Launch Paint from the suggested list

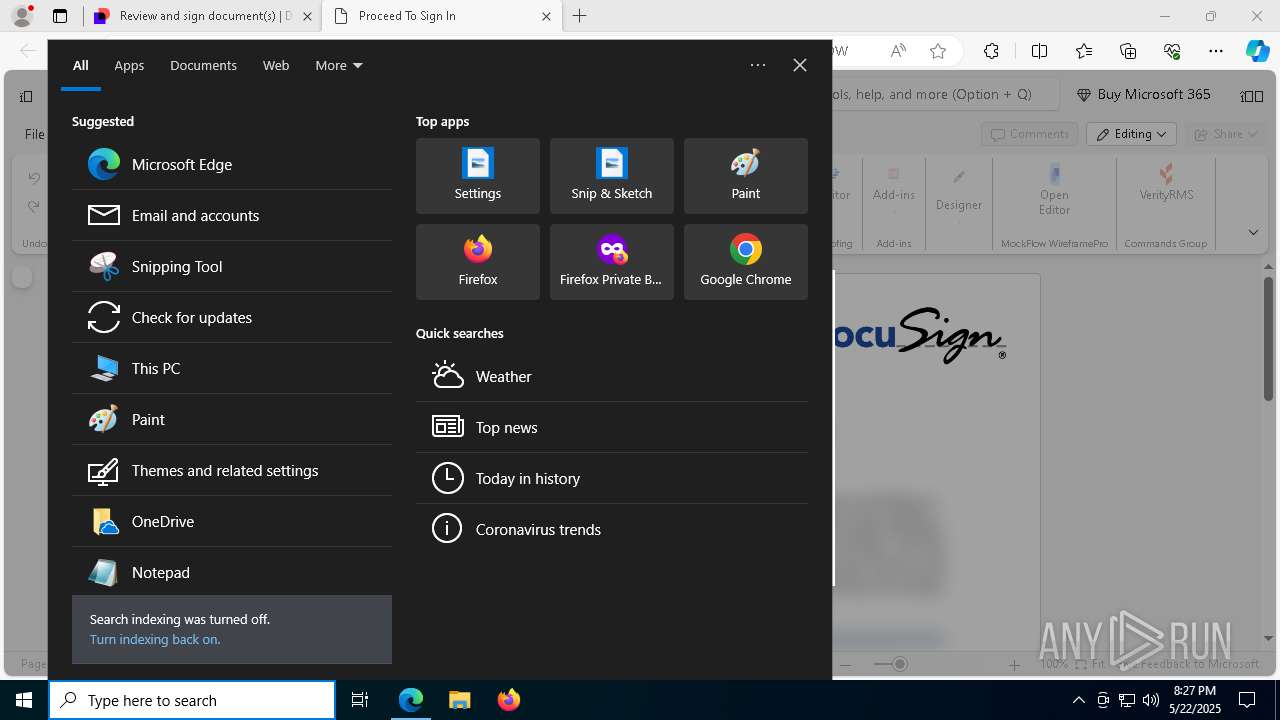point(232,419)
